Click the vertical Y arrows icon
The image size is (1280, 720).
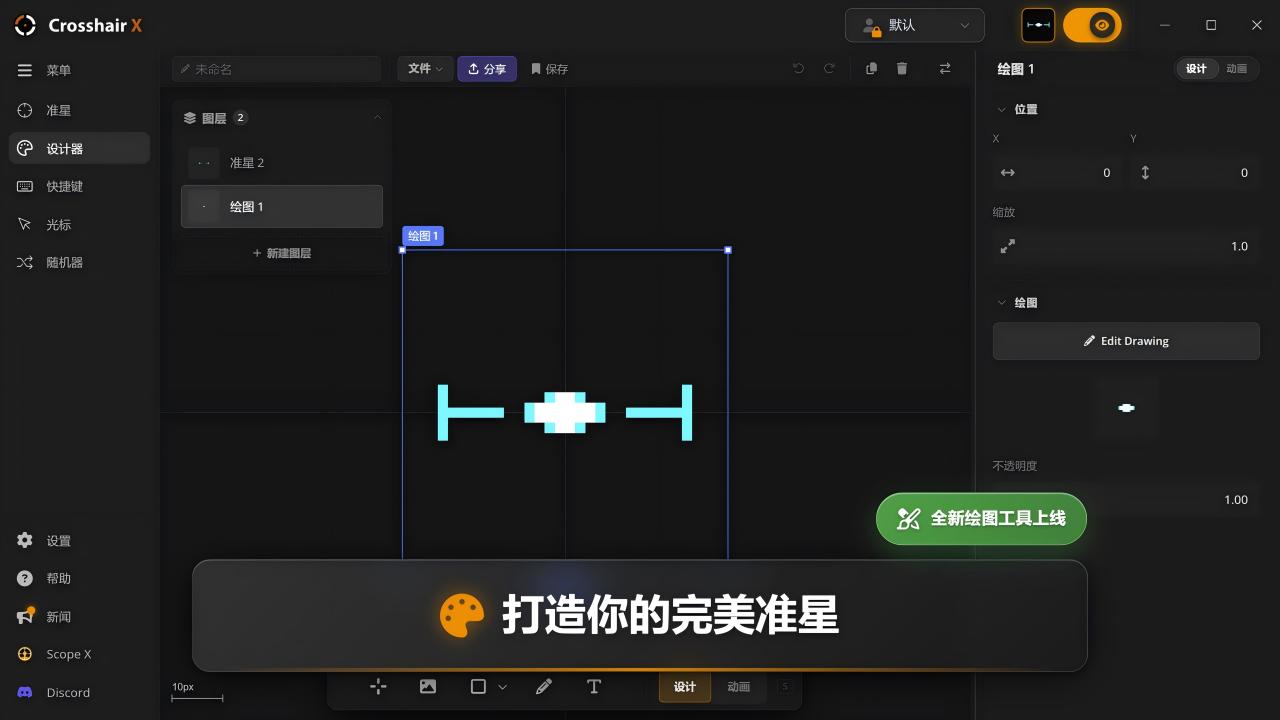pyautogui.click(x=1145, y=173)
